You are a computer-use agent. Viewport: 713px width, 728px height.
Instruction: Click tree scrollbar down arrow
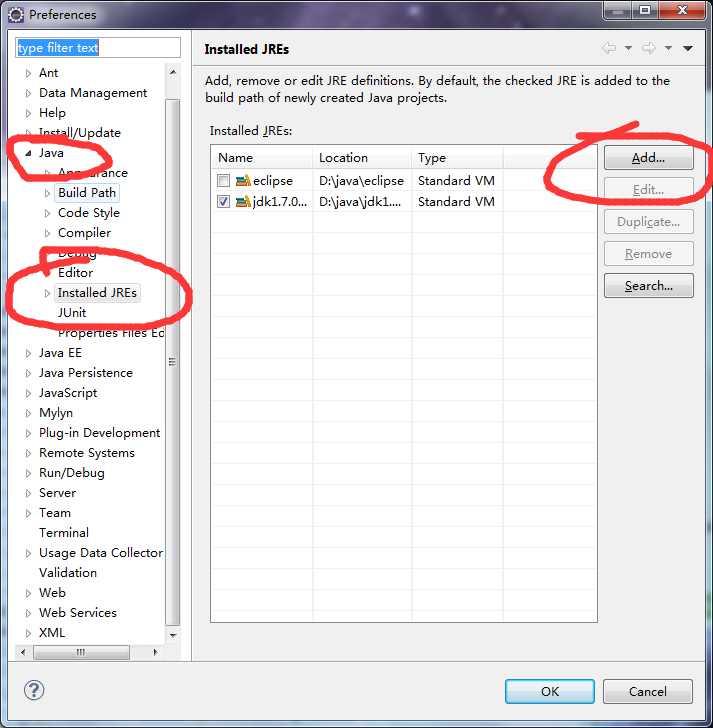[173, 636]
